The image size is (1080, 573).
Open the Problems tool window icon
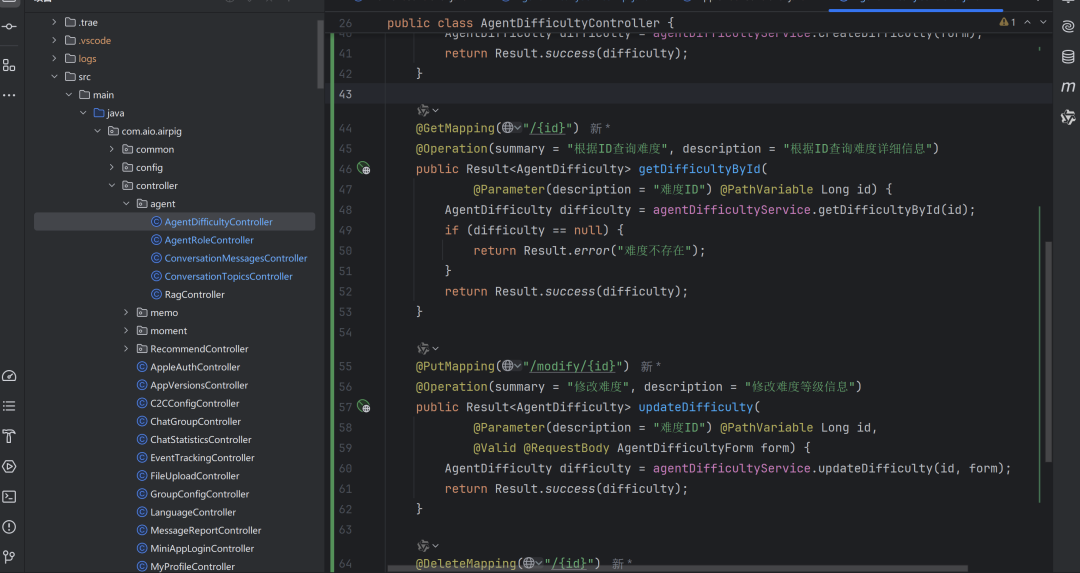9,526
